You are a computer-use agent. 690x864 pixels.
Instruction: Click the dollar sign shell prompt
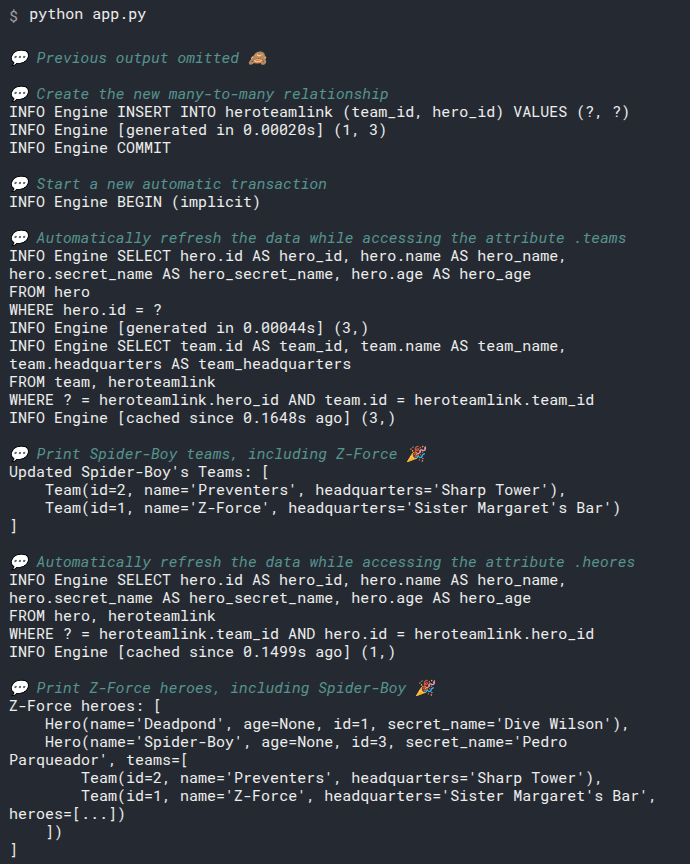(13, 16)
